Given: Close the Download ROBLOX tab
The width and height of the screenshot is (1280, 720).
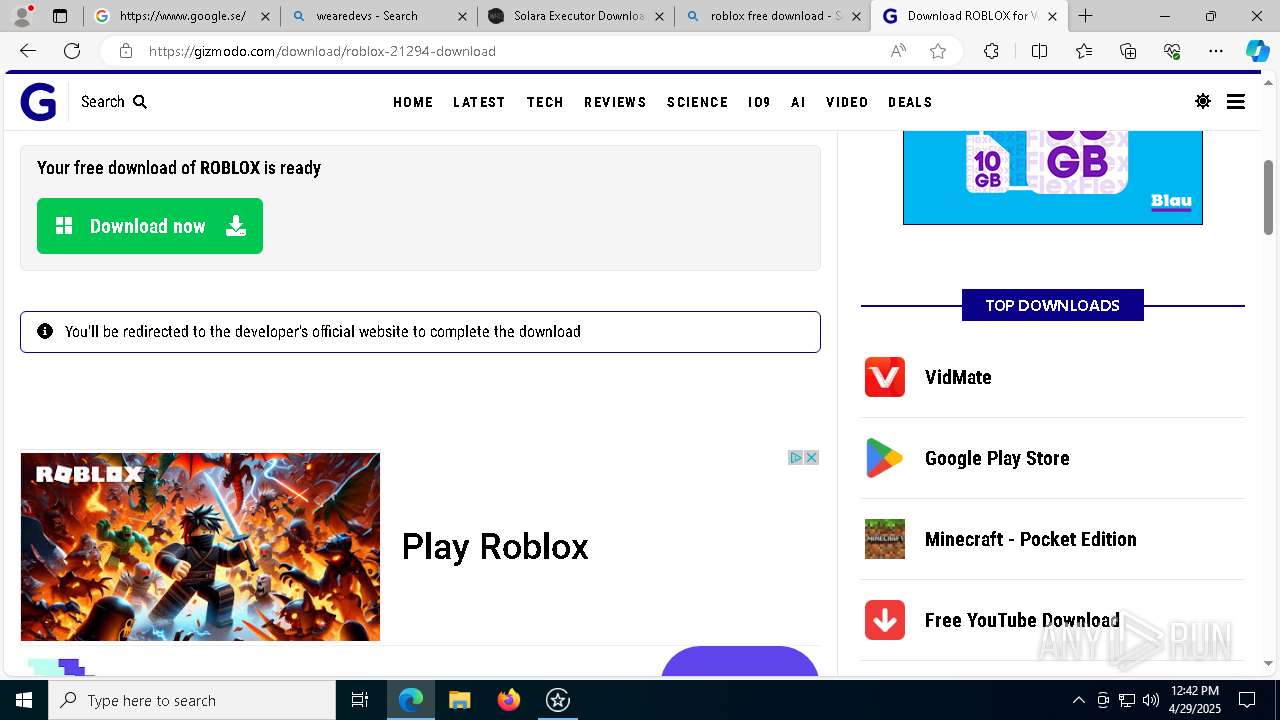Looking at the screenshot, I should [1052, 16].
